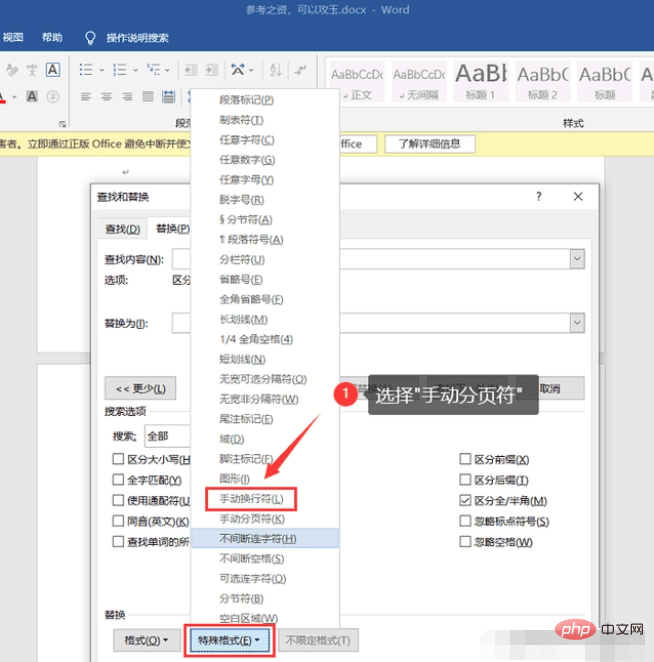The width and height of the screenshot is (654, 662).
Task: Click the lightbulb 操作说明搜索 icon
Action: pos(90,38)
